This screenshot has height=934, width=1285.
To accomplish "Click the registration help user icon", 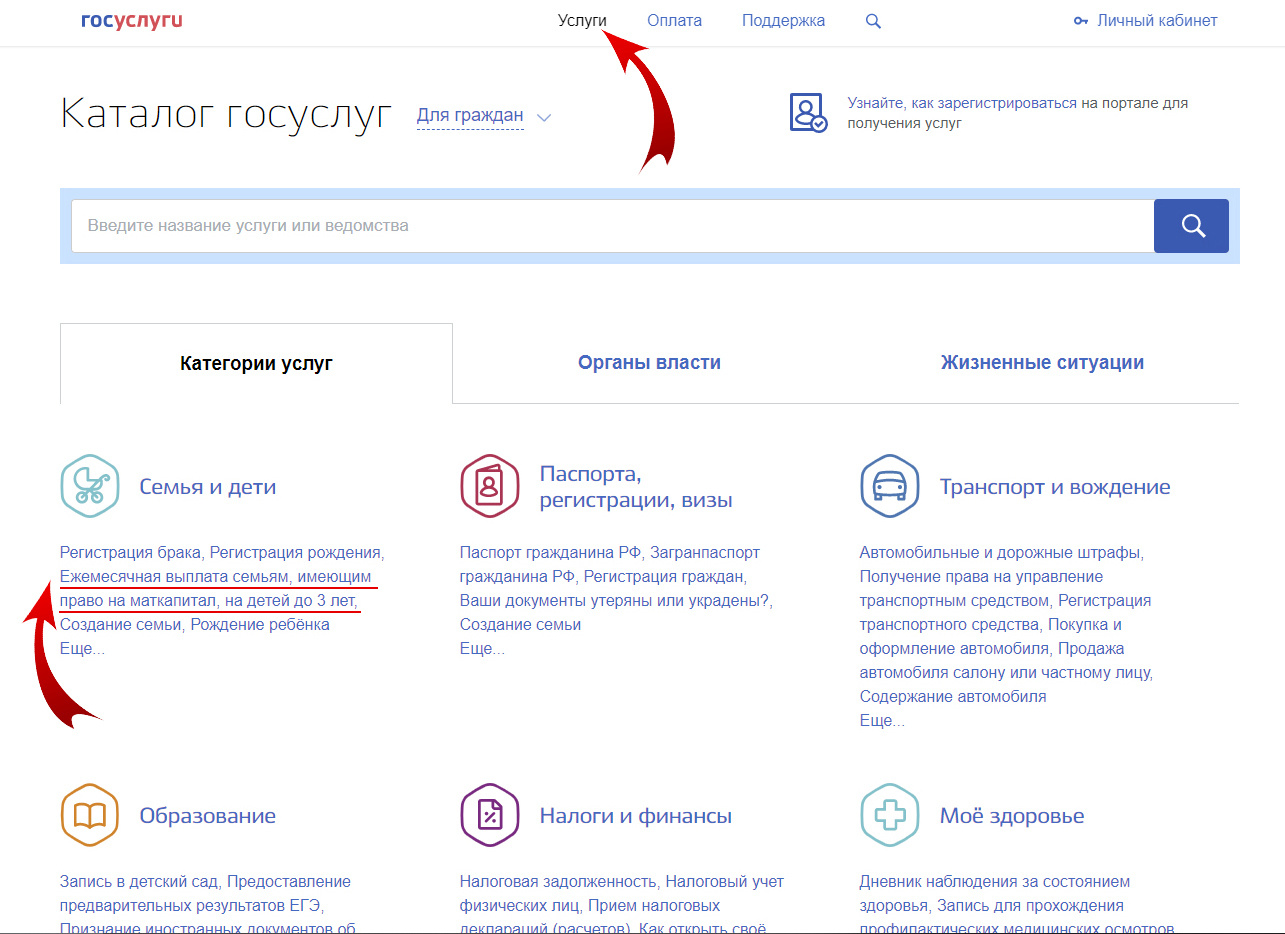I will 808,113.
